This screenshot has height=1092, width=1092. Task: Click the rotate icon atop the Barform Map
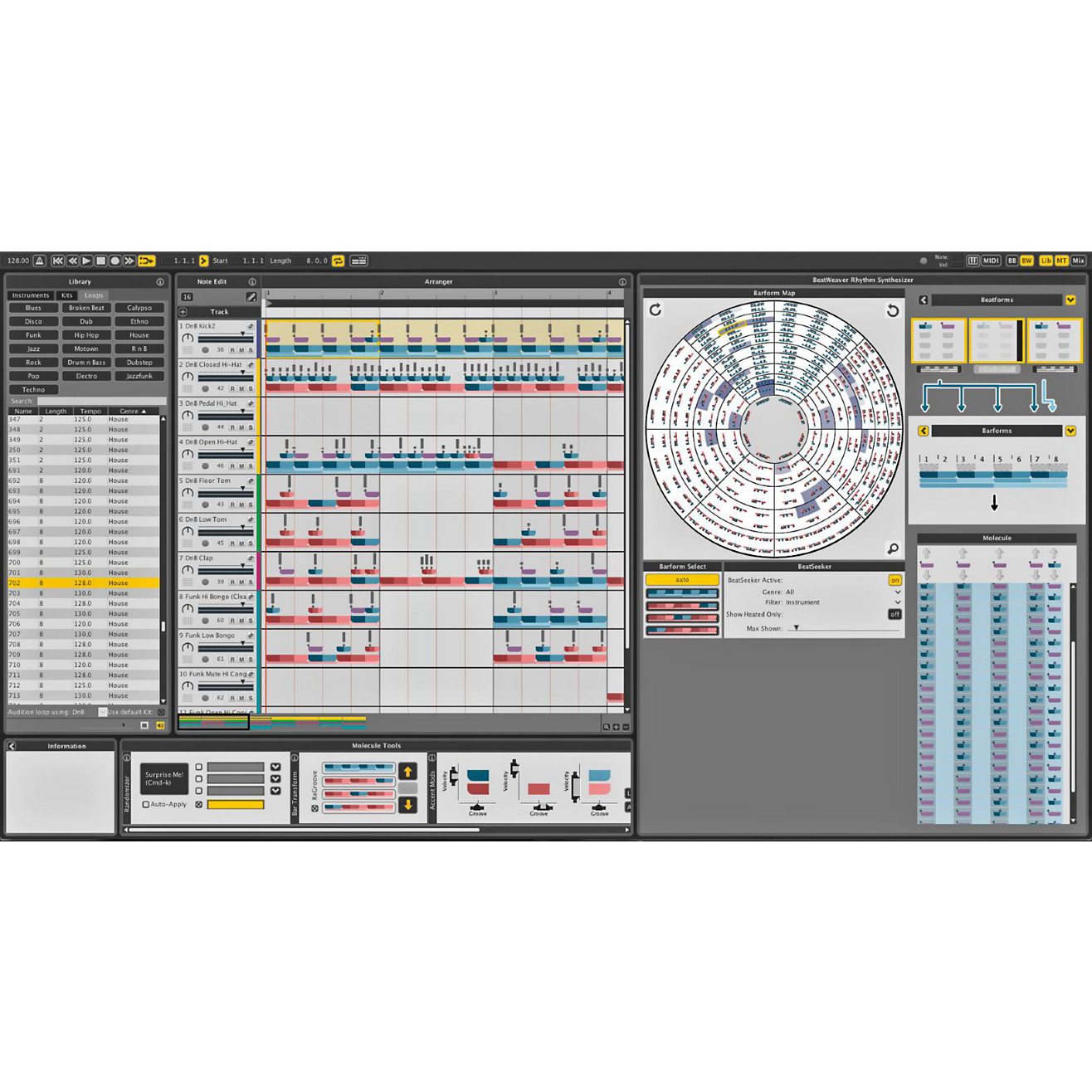pyautogui.click(x=656, y=308)
